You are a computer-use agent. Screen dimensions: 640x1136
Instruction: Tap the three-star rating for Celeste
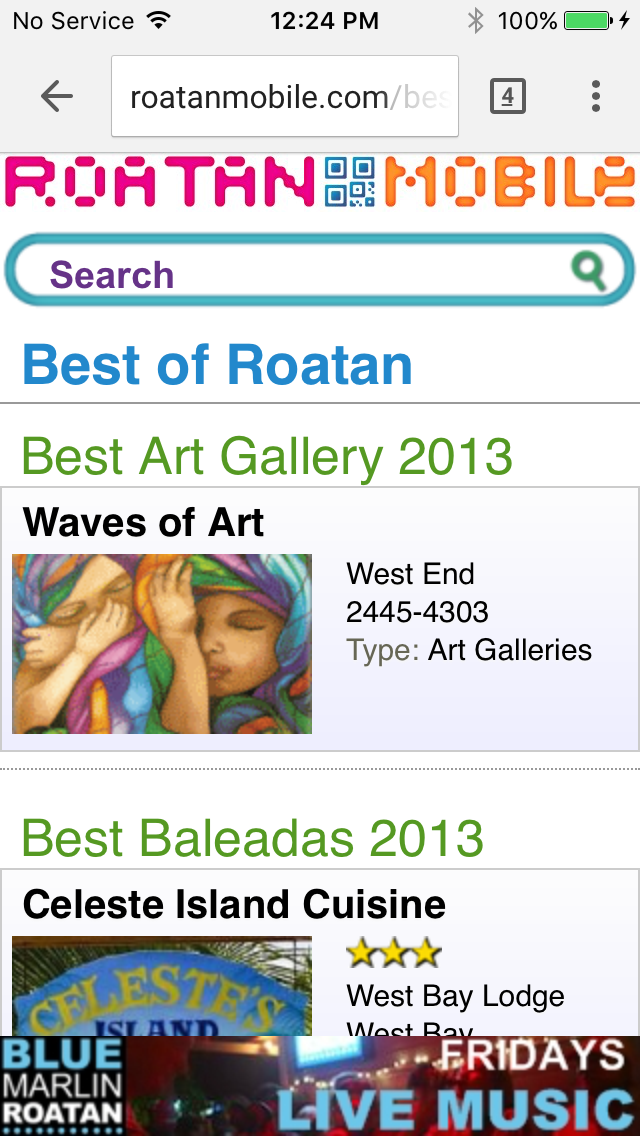click(393, 953)
